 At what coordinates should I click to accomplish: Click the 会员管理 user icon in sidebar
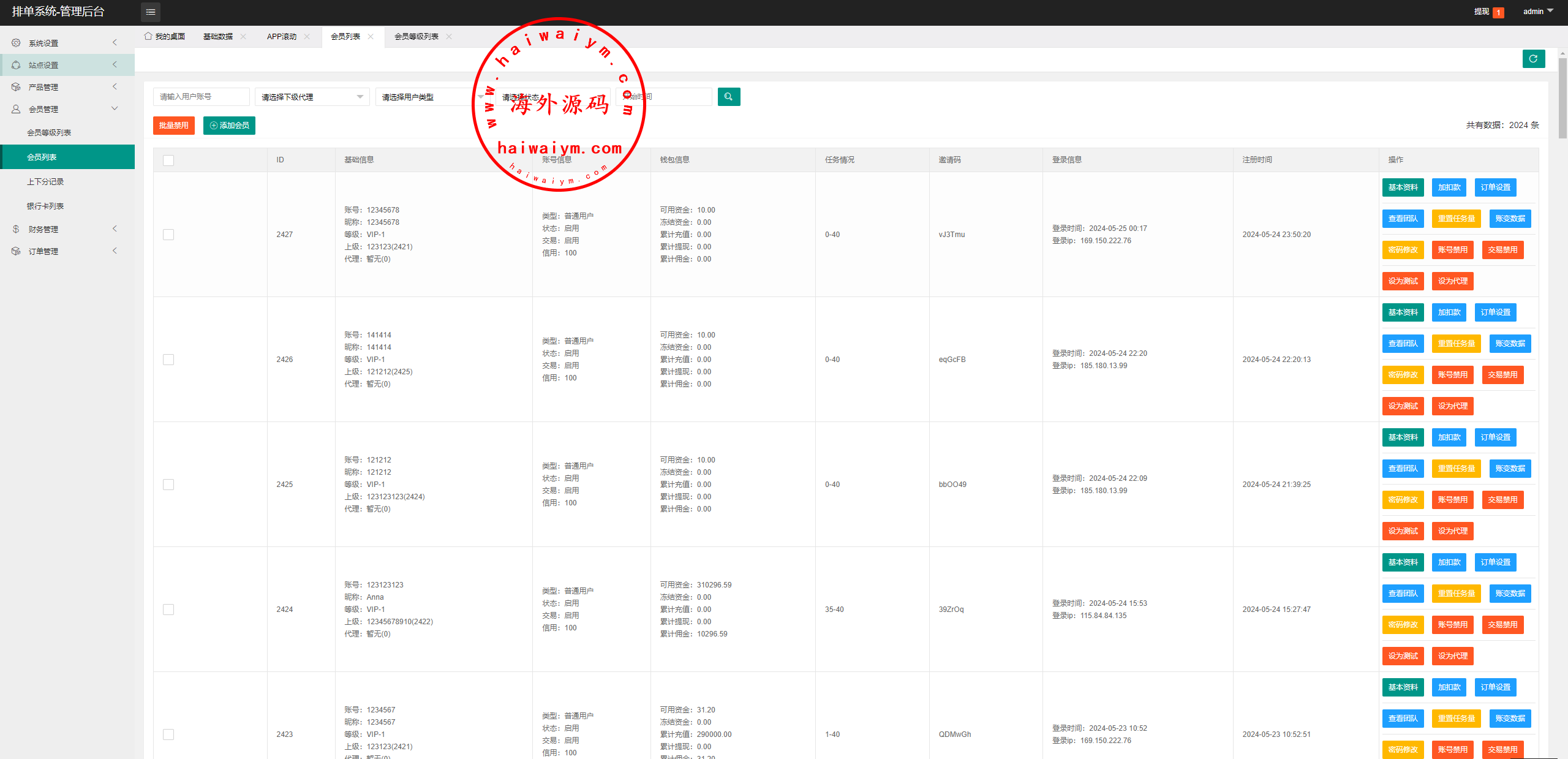pyautogui.click(x=16, y=109)
